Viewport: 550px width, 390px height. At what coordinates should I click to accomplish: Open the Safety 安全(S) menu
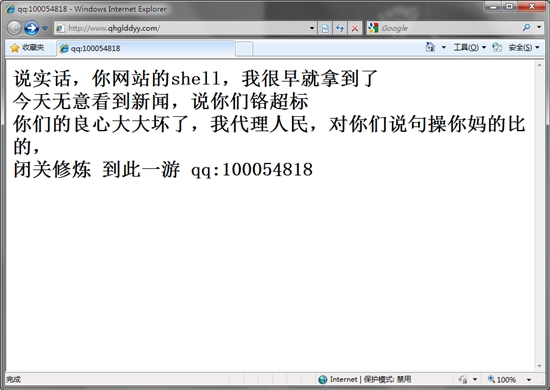(524, 47)
